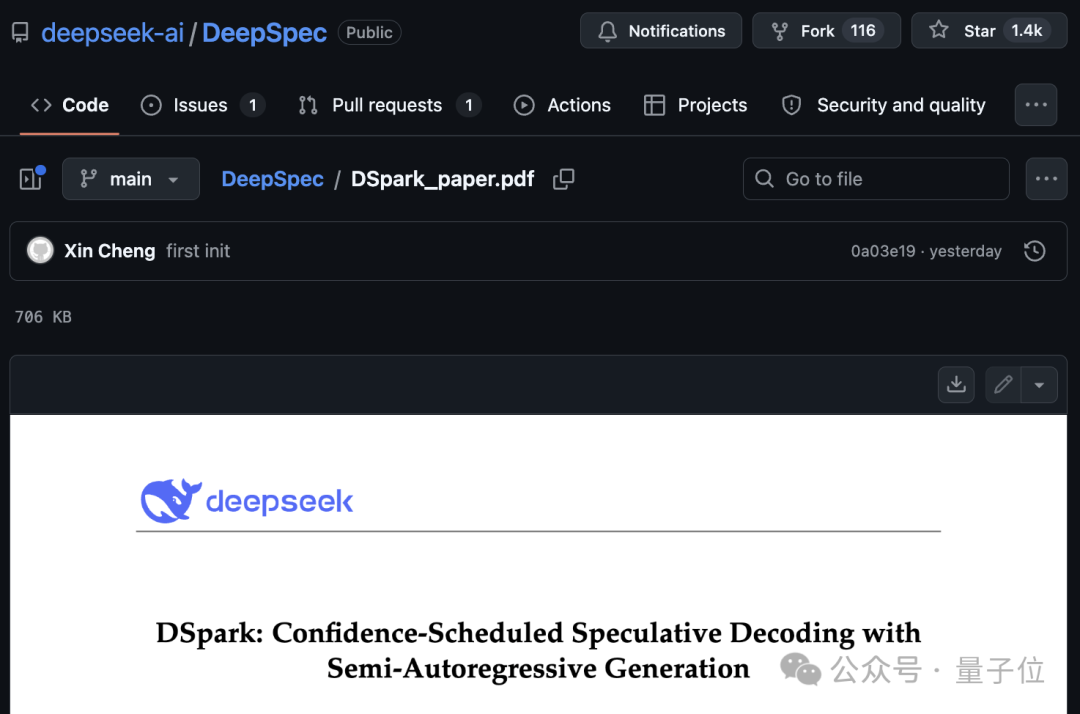1080x714 pixels.
Task: Copy the DSpark_paper.pdf file path
Action: pyautogui.click(x=563, y=179)
